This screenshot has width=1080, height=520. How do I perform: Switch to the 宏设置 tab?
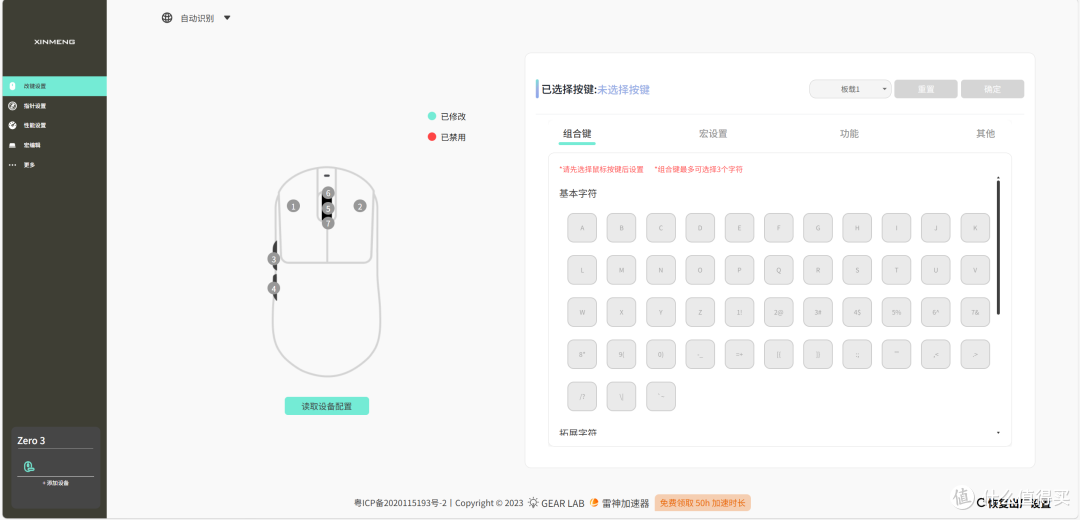tap(713, 134)
